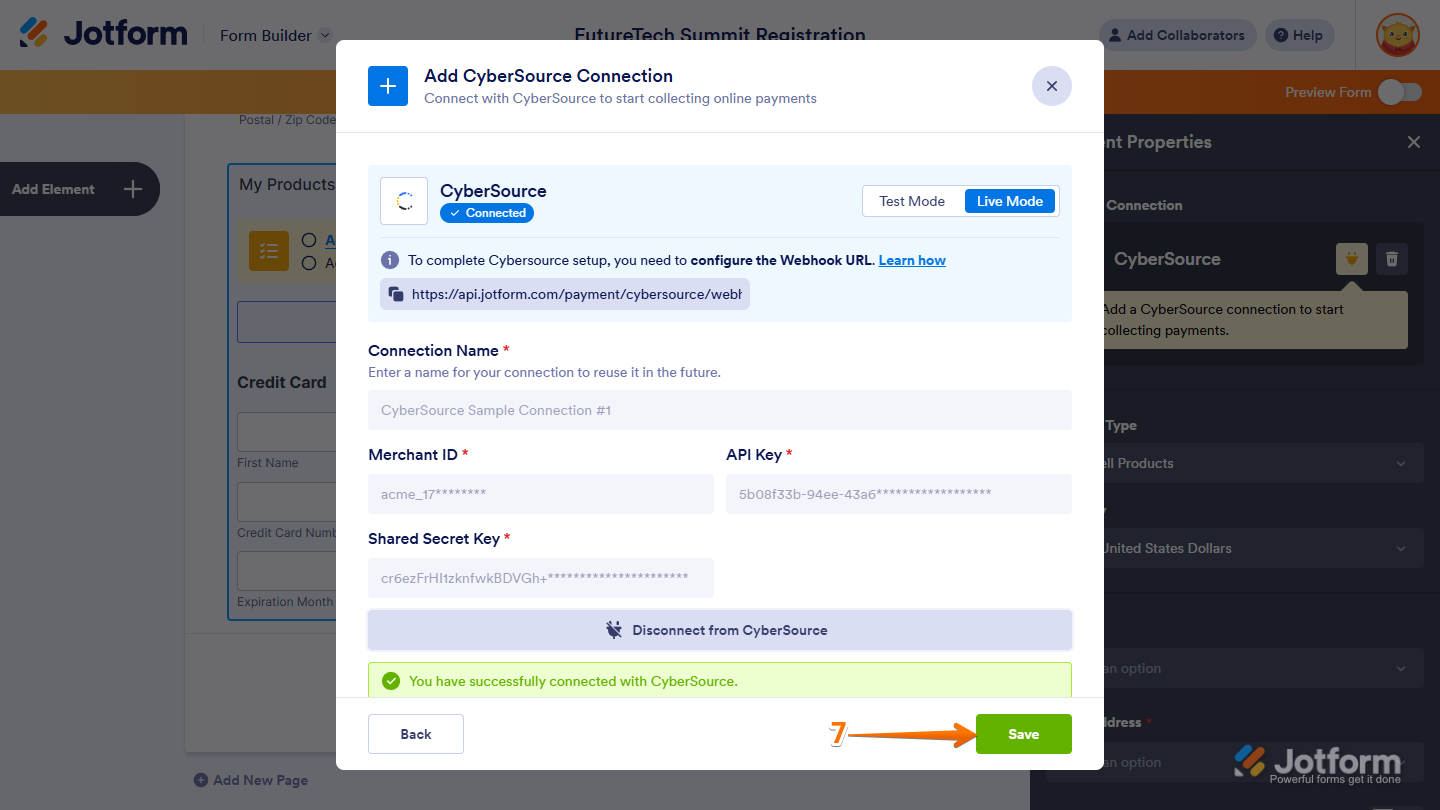Open the Learn how link

[x=912, y=260]
